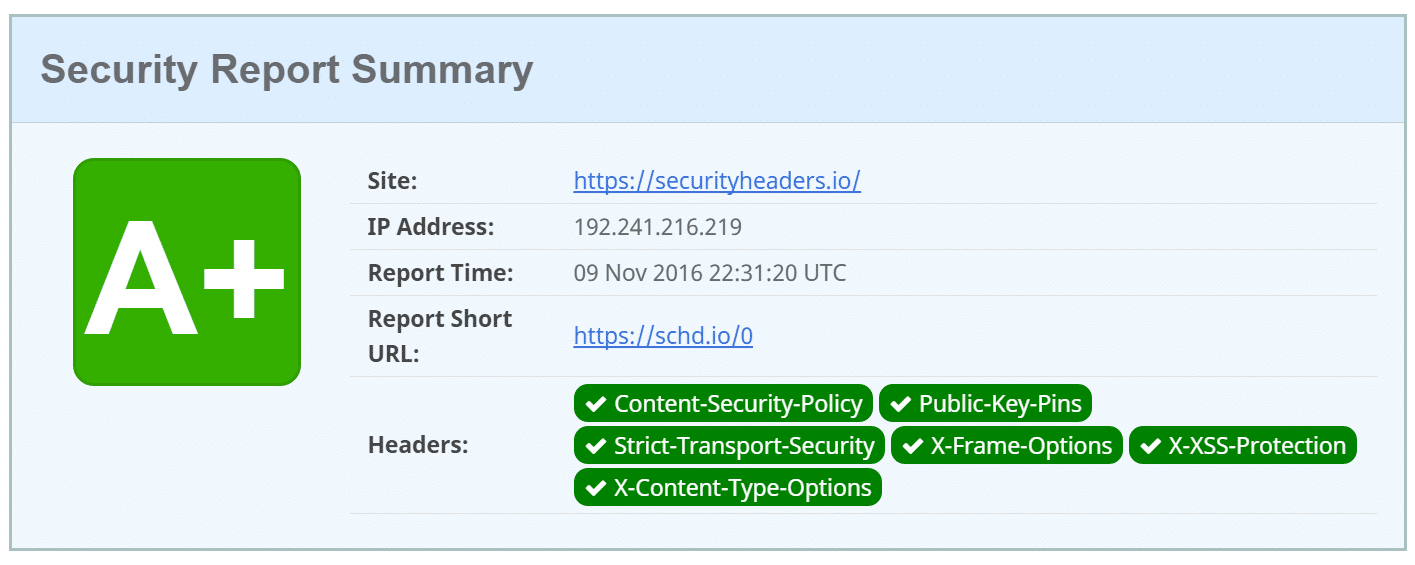Select the X-XSS-Protection header badge label
Image resolution: width=1415 pixels, height=565 pixels.
[x=1257, y=446]
